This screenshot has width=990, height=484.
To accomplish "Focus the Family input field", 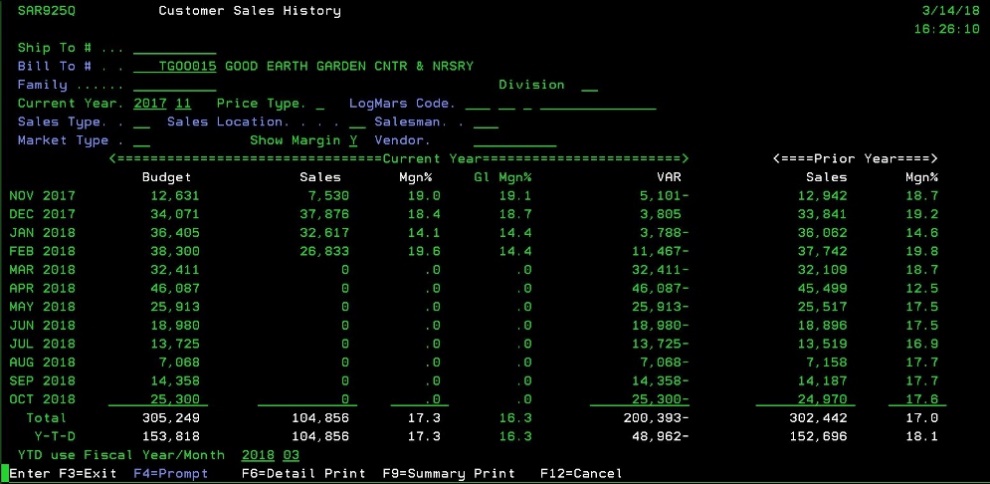I will tap(174, 86).
